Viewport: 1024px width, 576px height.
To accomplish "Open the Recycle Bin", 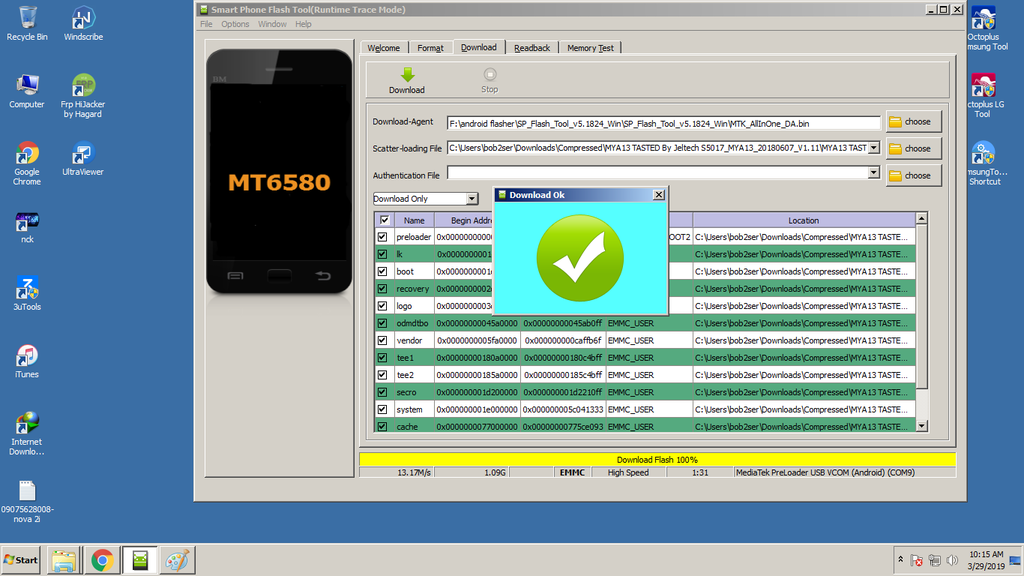I will coord(27,20).
